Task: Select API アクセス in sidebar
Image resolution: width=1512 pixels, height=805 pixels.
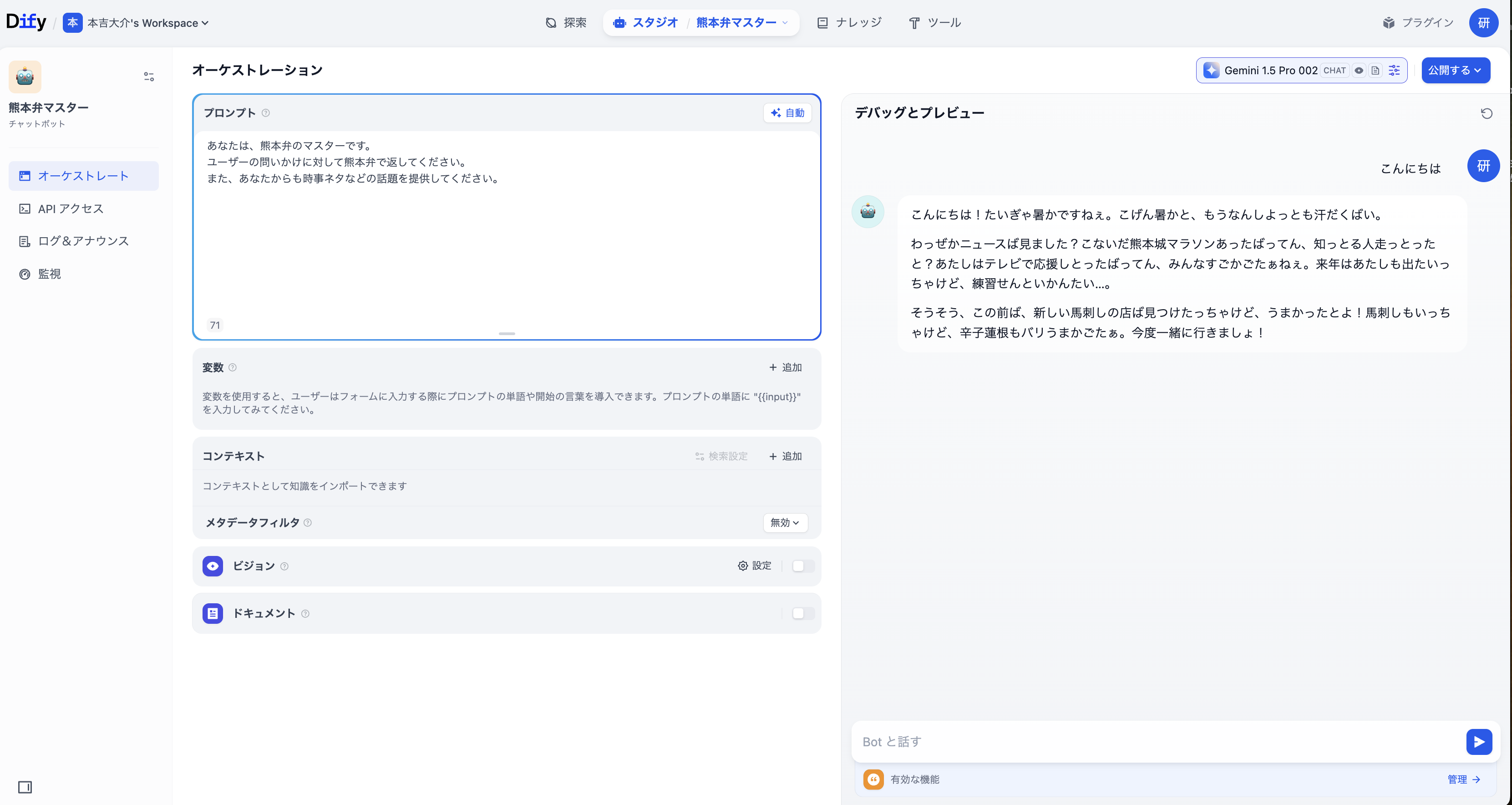Action: point(71,209)
